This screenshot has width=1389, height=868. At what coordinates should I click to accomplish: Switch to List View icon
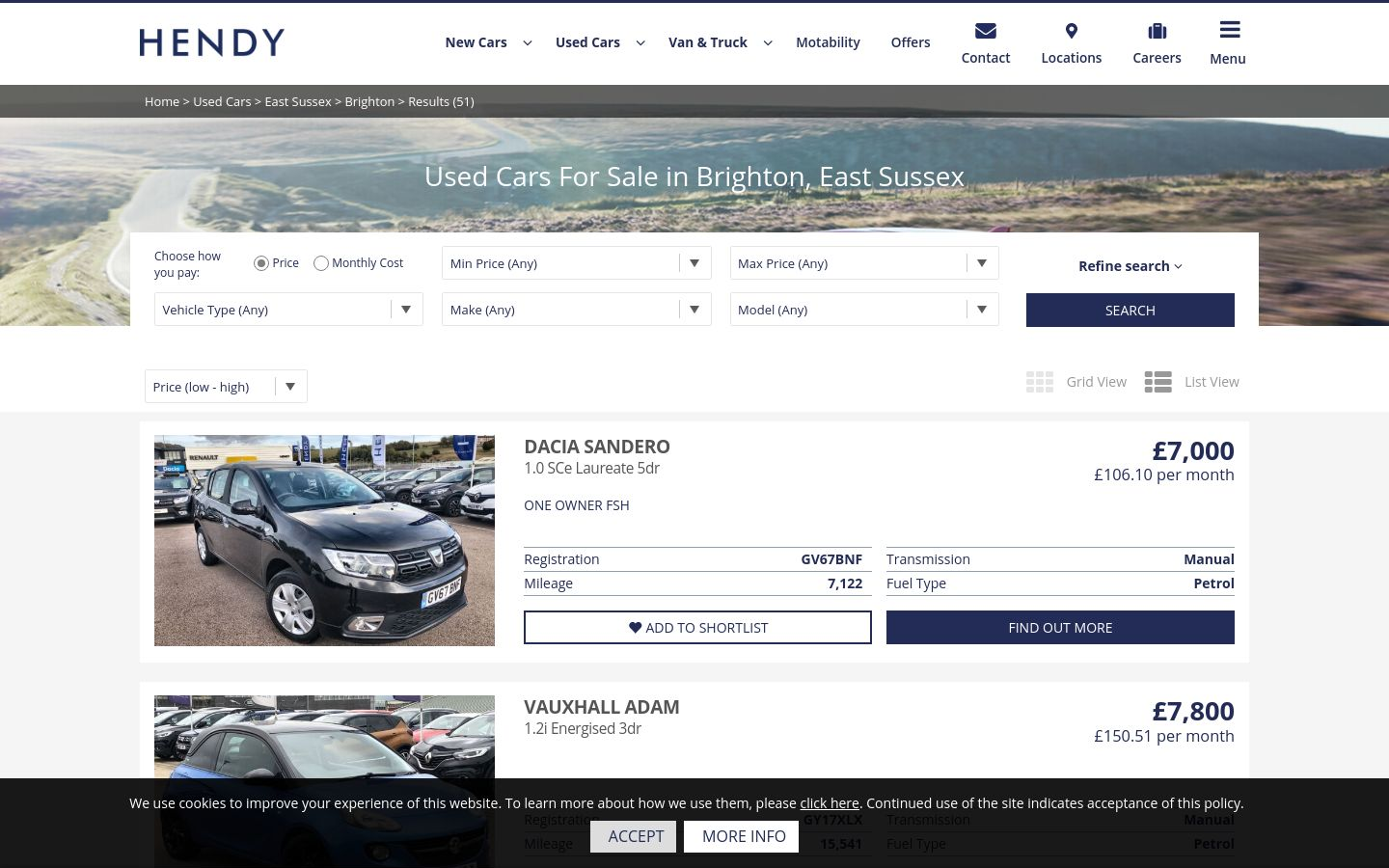(x=1157, y=382)
